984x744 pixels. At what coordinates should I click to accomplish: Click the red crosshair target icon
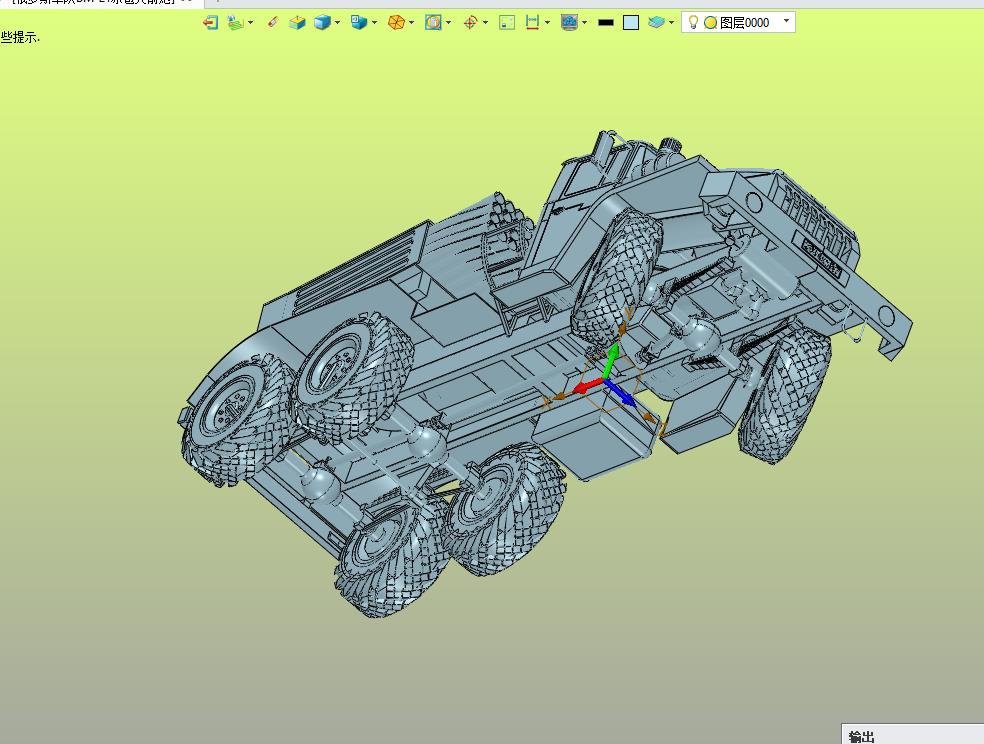(470, 23)
